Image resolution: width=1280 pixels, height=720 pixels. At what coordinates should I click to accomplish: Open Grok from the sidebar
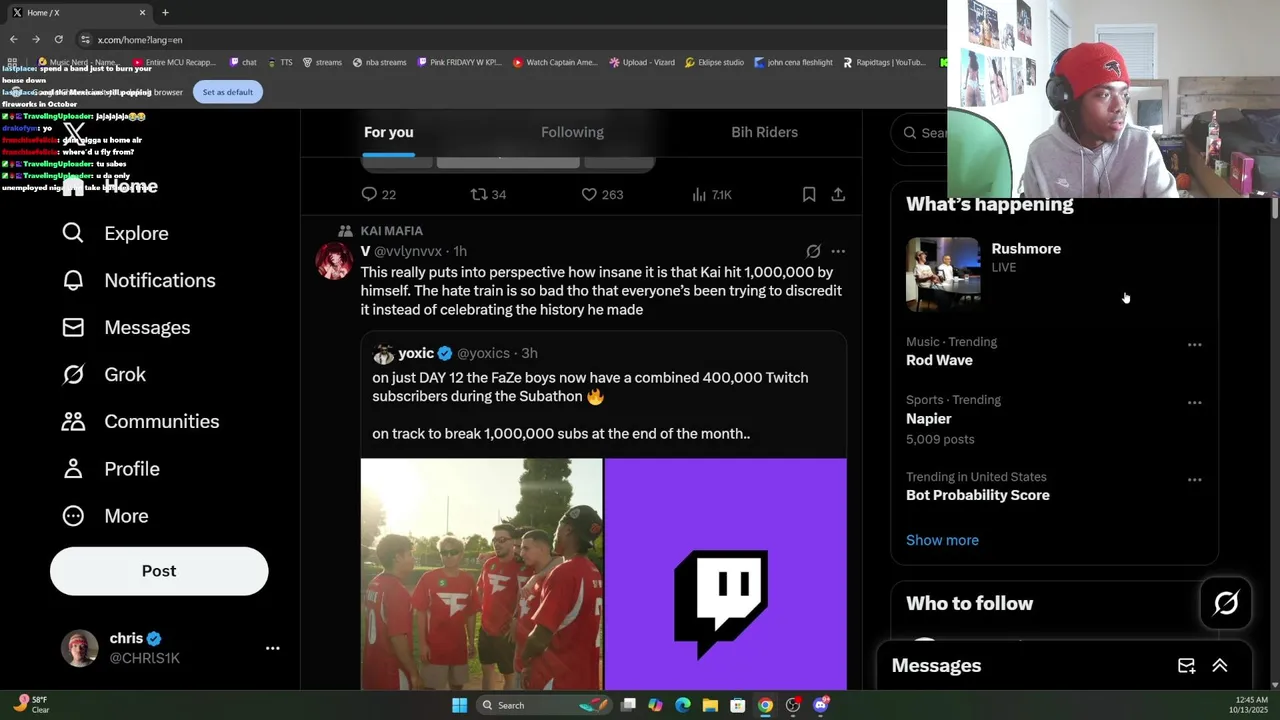(x=104, y=374)
